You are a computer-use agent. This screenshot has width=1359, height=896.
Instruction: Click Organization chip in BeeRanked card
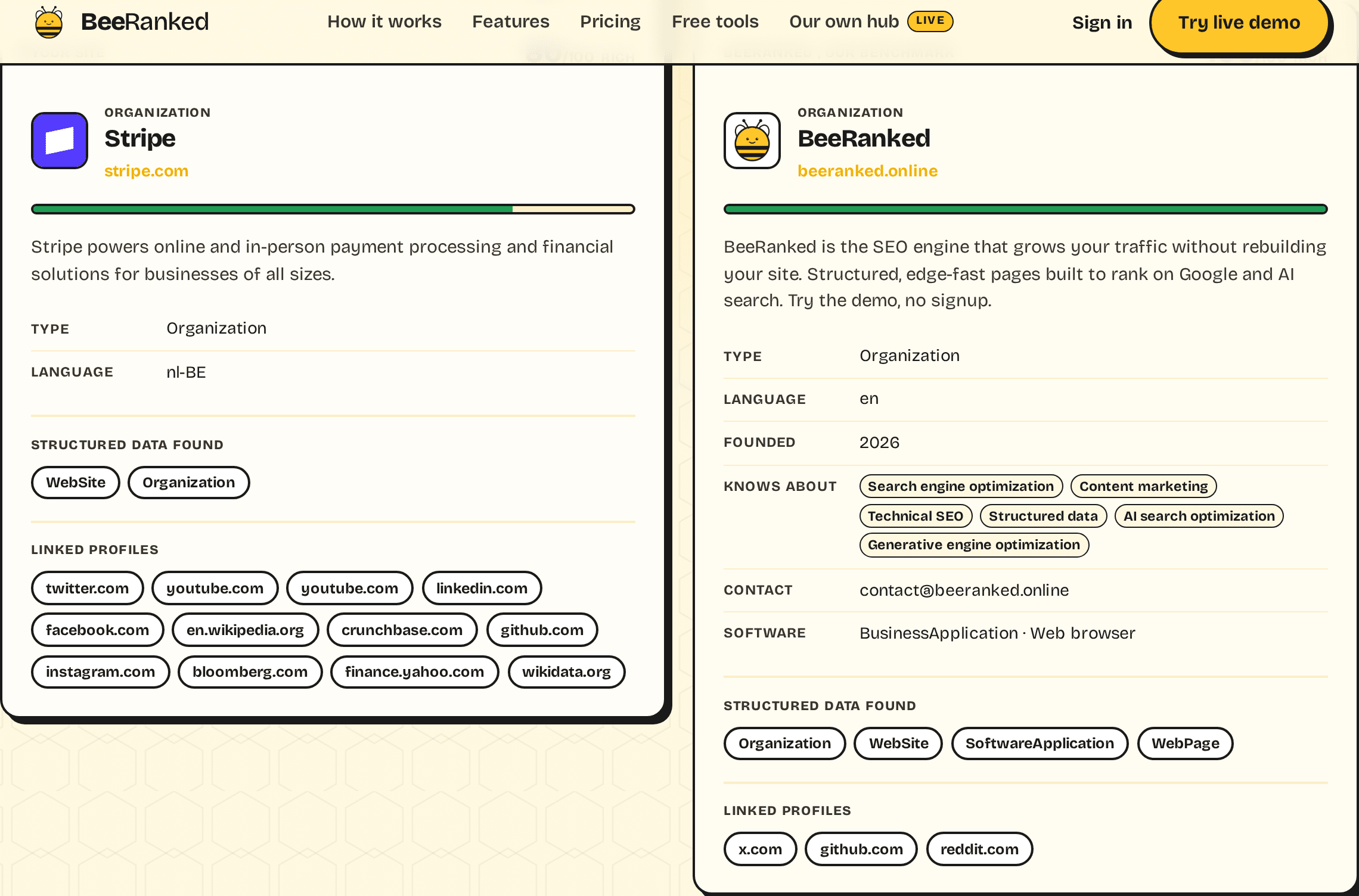tap(785, 743)
